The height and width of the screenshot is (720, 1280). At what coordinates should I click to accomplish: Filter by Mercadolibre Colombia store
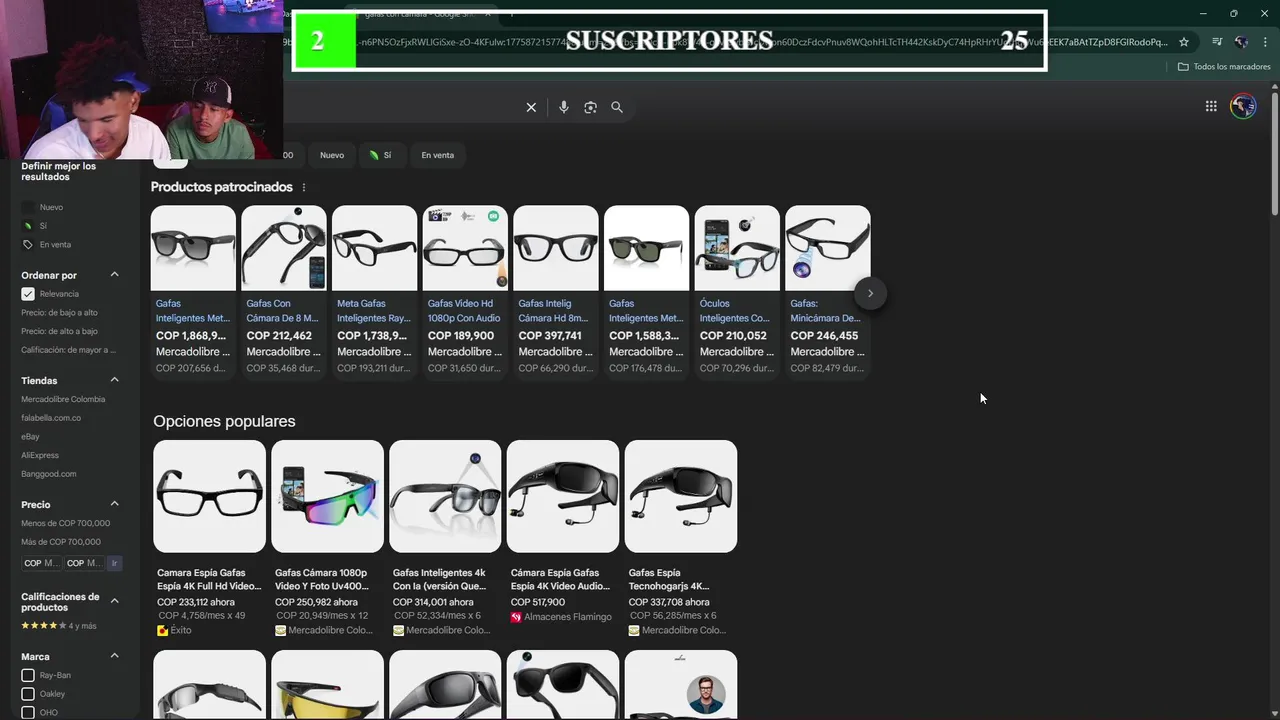point(63,399)
